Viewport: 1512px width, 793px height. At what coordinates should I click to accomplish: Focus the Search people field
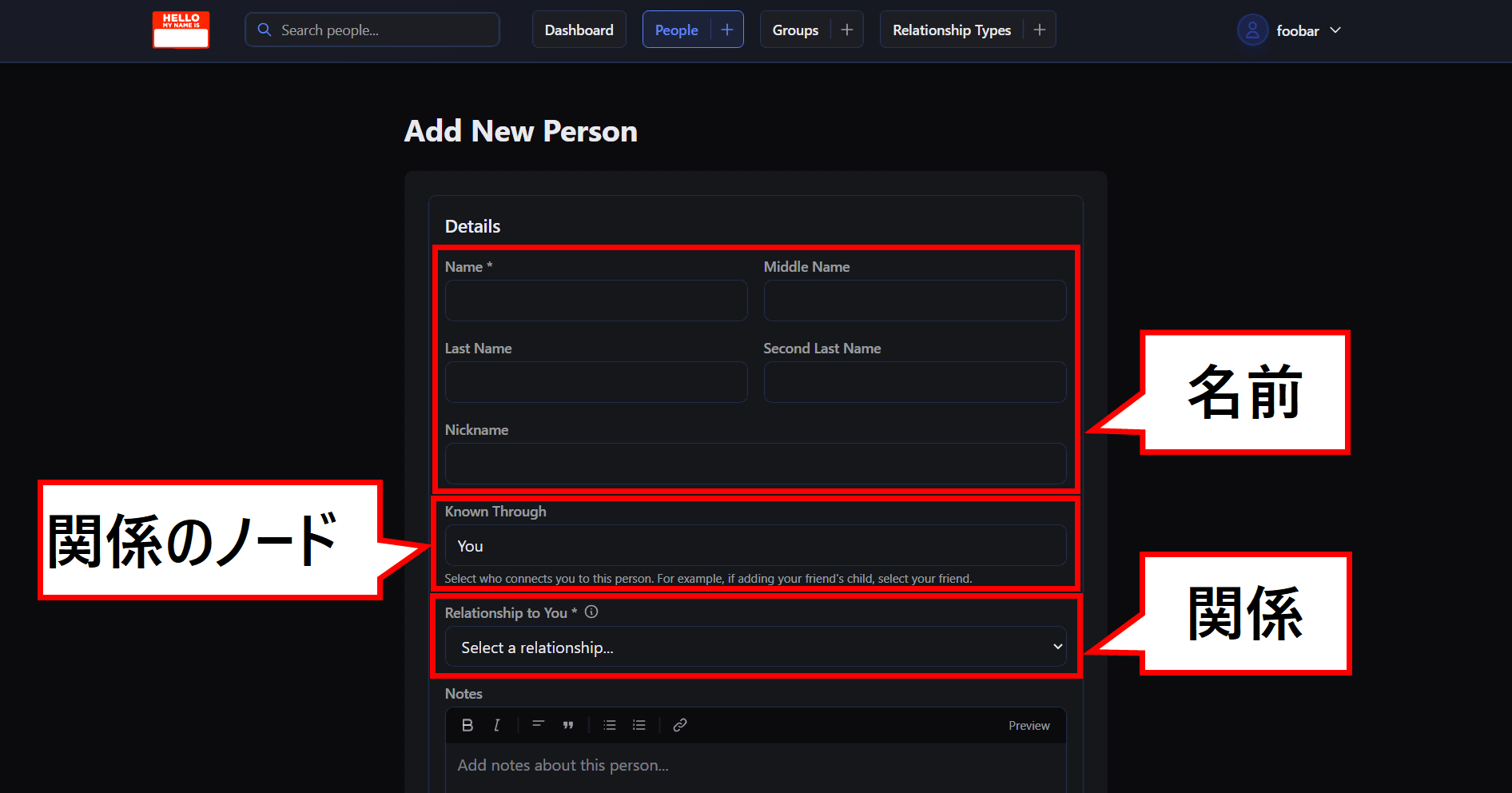[384, 30]
